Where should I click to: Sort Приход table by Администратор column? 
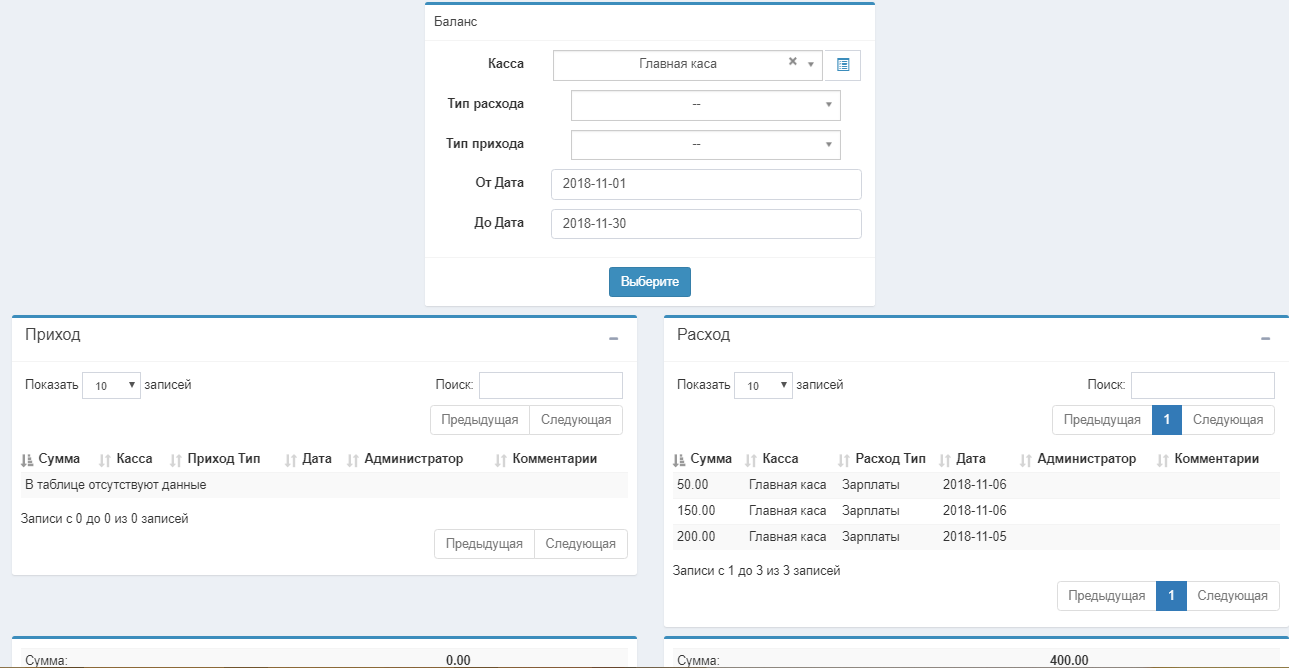[x=413, y=459]
